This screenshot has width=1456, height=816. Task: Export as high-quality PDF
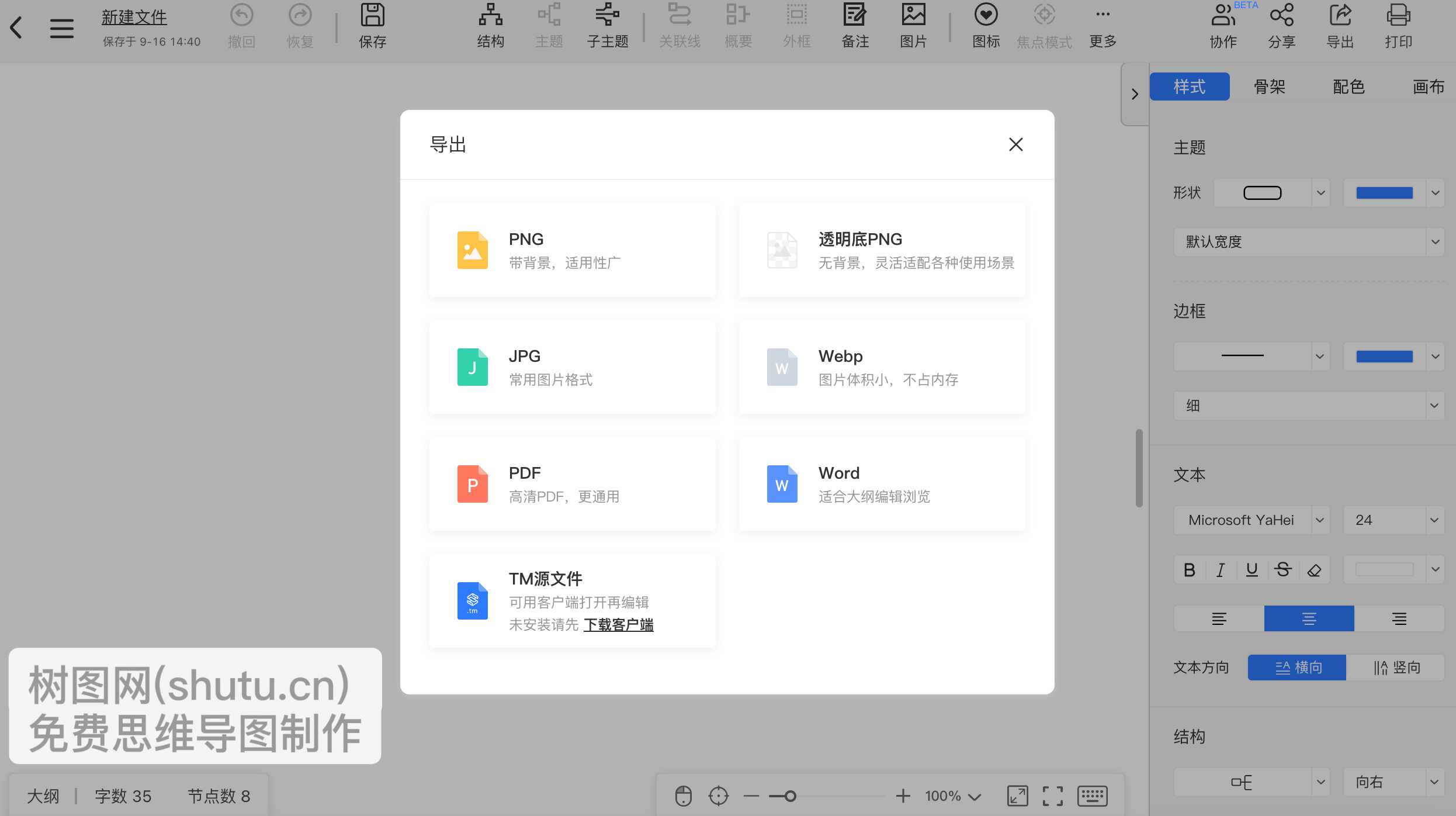click(571, 483)
